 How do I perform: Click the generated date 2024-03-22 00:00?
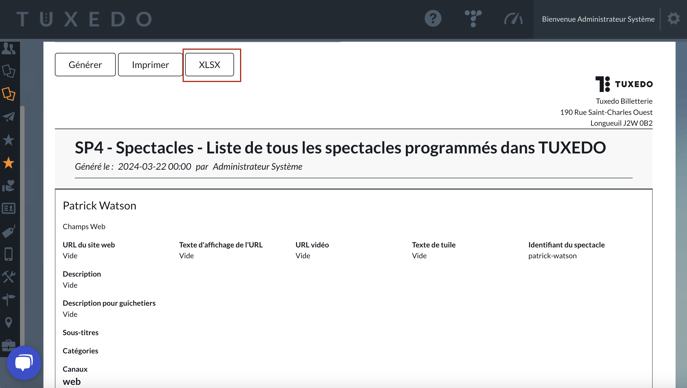click(x=154, y=166)
